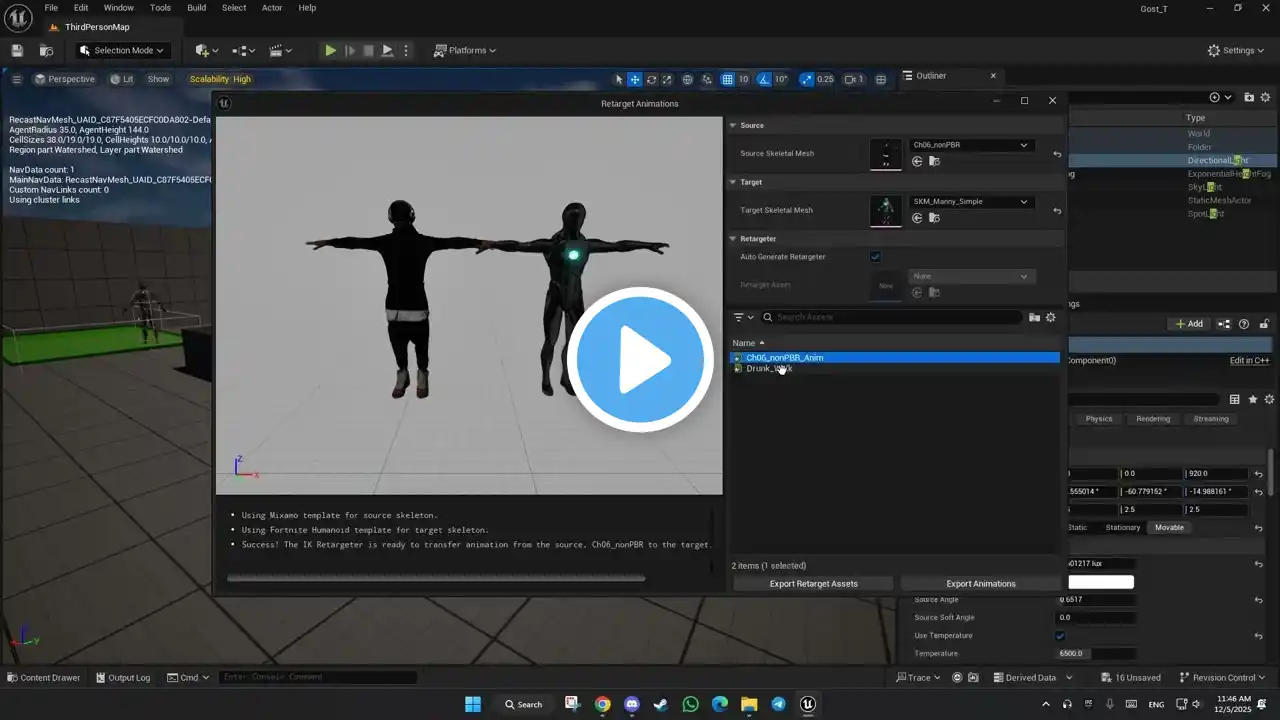The width and height of the screenshot is (1280, 720).
Task: Click the white light color swatch
Action: pyautogui.click(x=1101, y=582)
